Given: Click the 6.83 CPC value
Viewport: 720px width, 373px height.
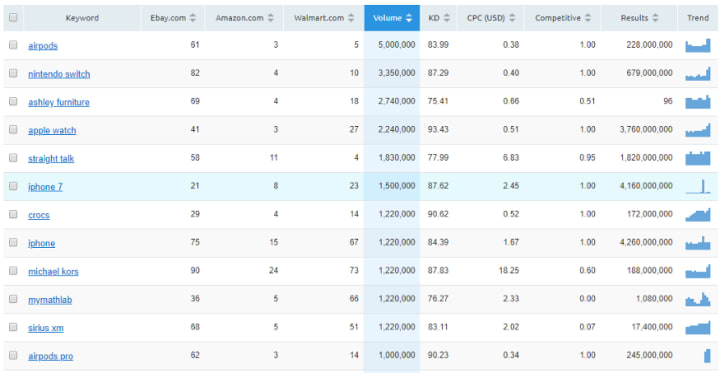Looking at the screenshot, I should (x=511, y=158).
